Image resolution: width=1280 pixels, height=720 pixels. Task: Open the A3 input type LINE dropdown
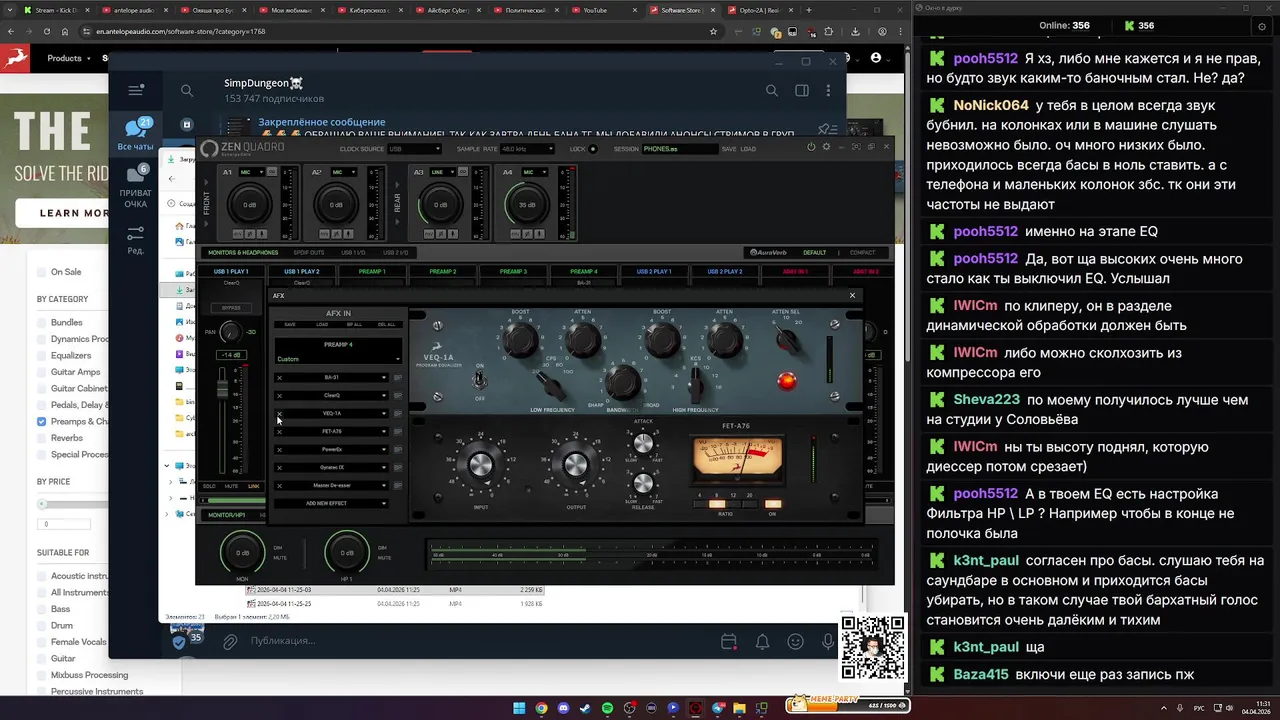coord(444,172)
